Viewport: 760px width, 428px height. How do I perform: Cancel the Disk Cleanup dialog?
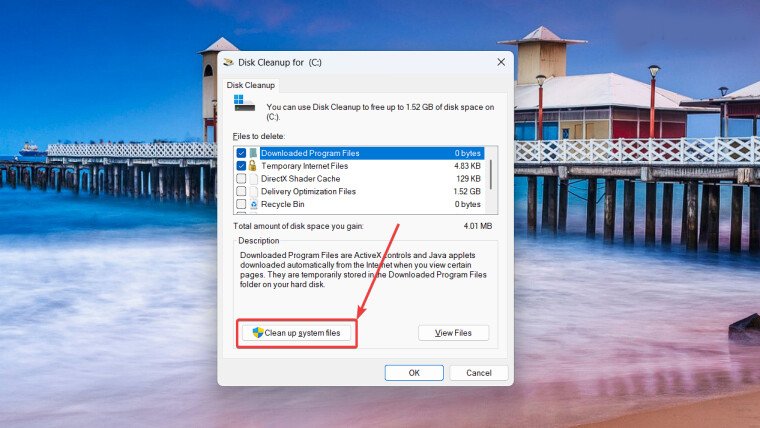tap(479, 373)
